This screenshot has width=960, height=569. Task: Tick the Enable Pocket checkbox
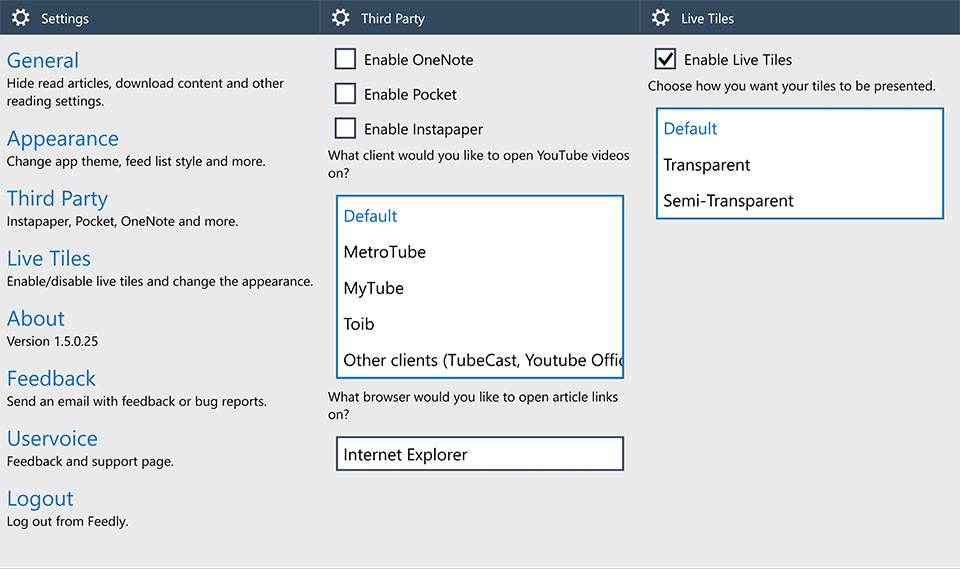pos(346,94)
